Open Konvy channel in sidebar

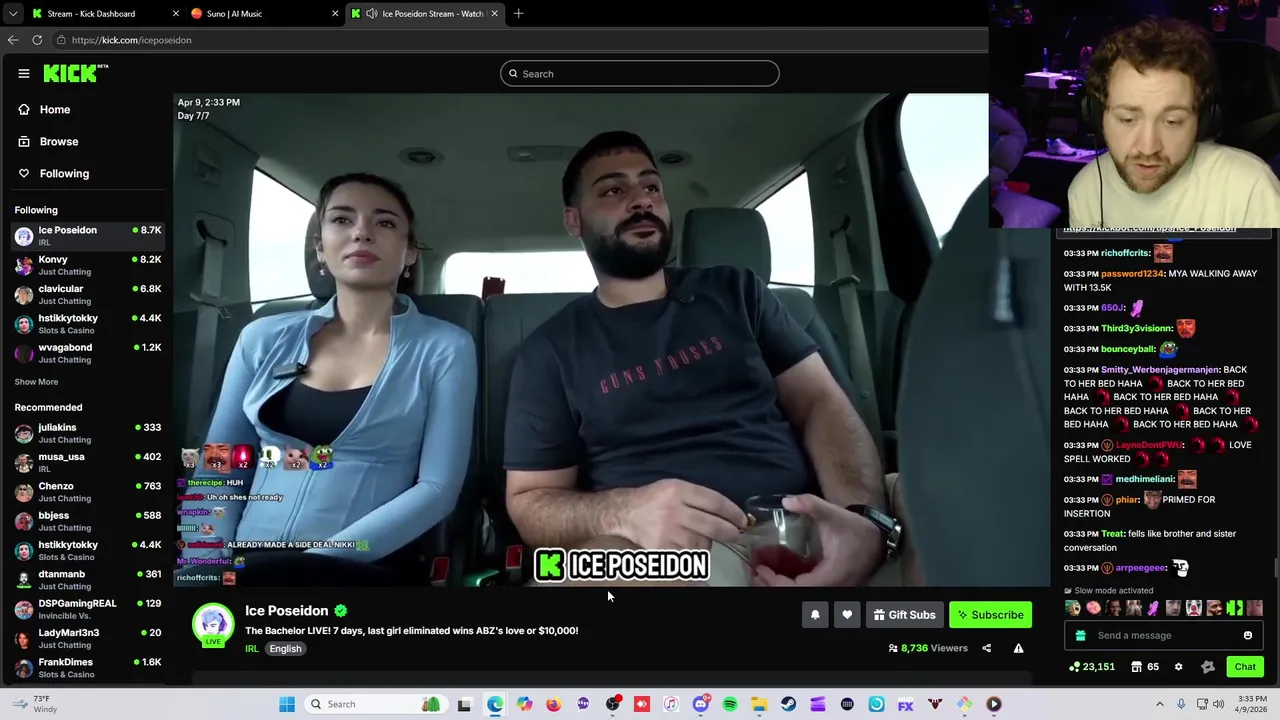pos(89,265)
